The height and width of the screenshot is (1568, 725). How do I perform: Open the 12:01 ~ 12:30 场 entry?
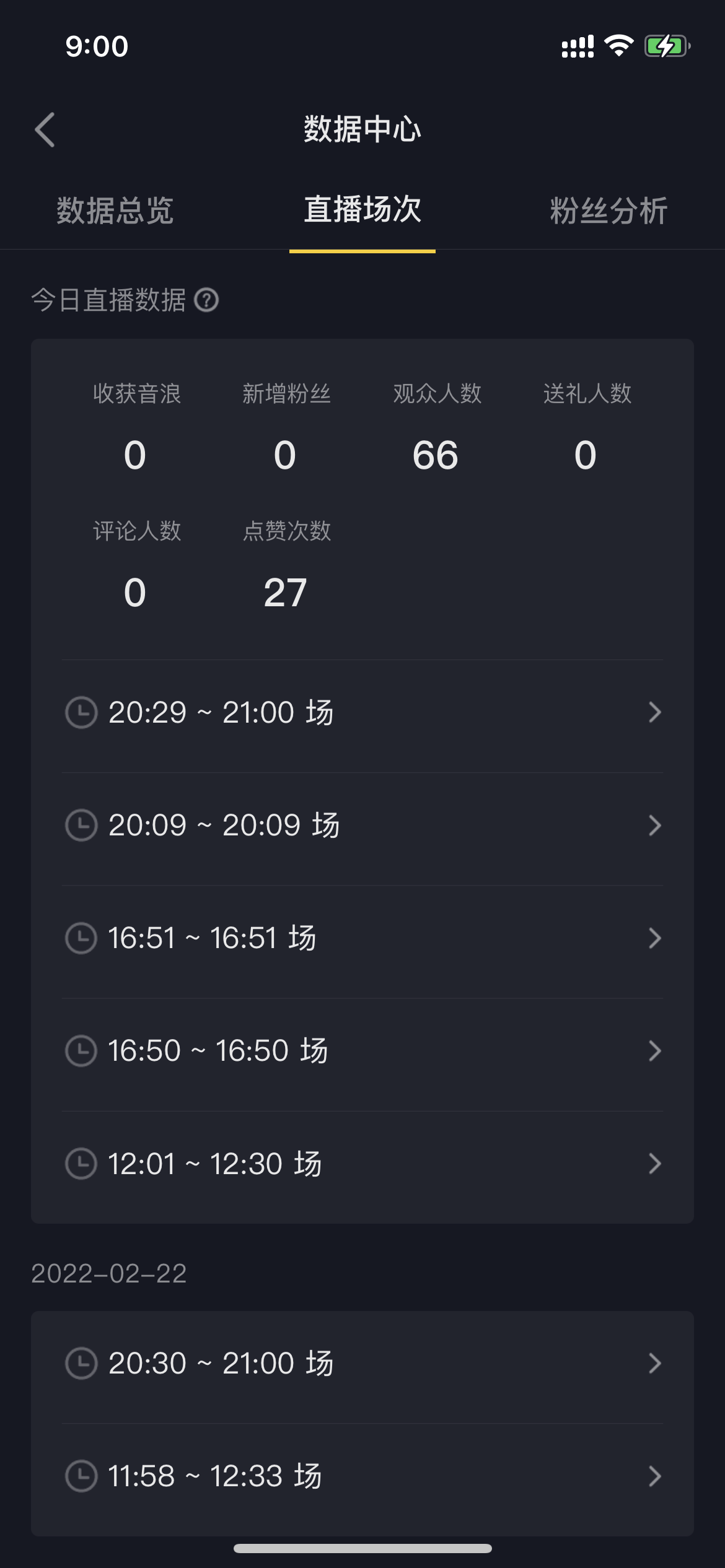(215, 1163)
